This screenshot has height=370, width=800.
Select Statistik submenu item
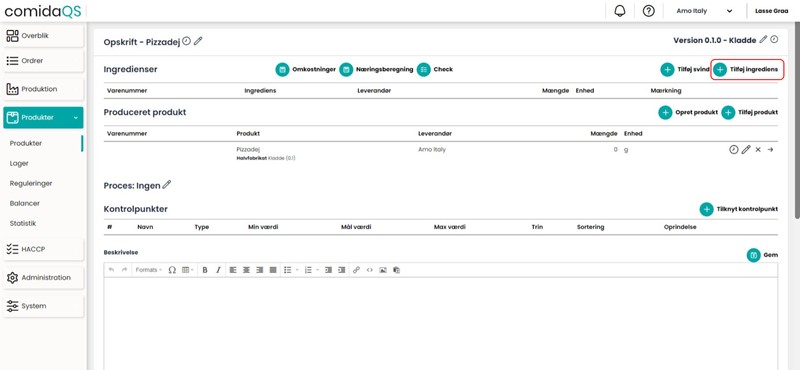tap(23, 224)
